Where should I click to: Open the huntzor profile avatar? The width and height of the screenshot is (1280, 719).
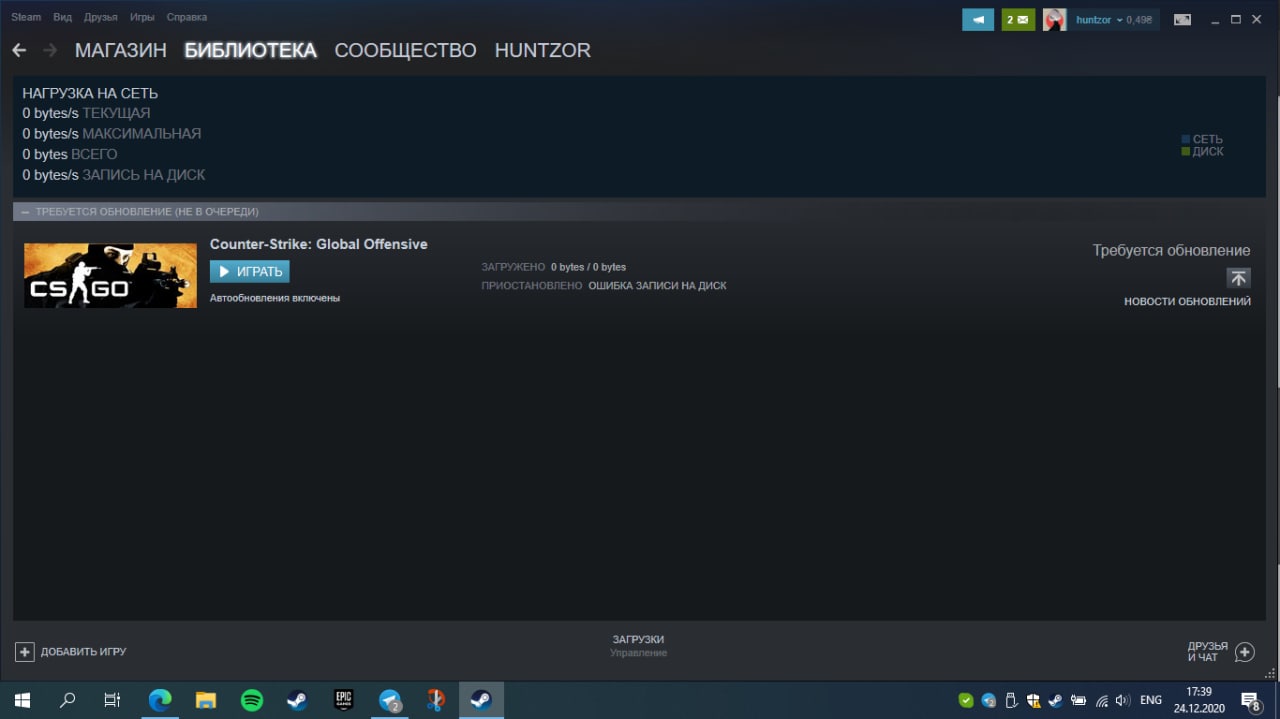1054,19
